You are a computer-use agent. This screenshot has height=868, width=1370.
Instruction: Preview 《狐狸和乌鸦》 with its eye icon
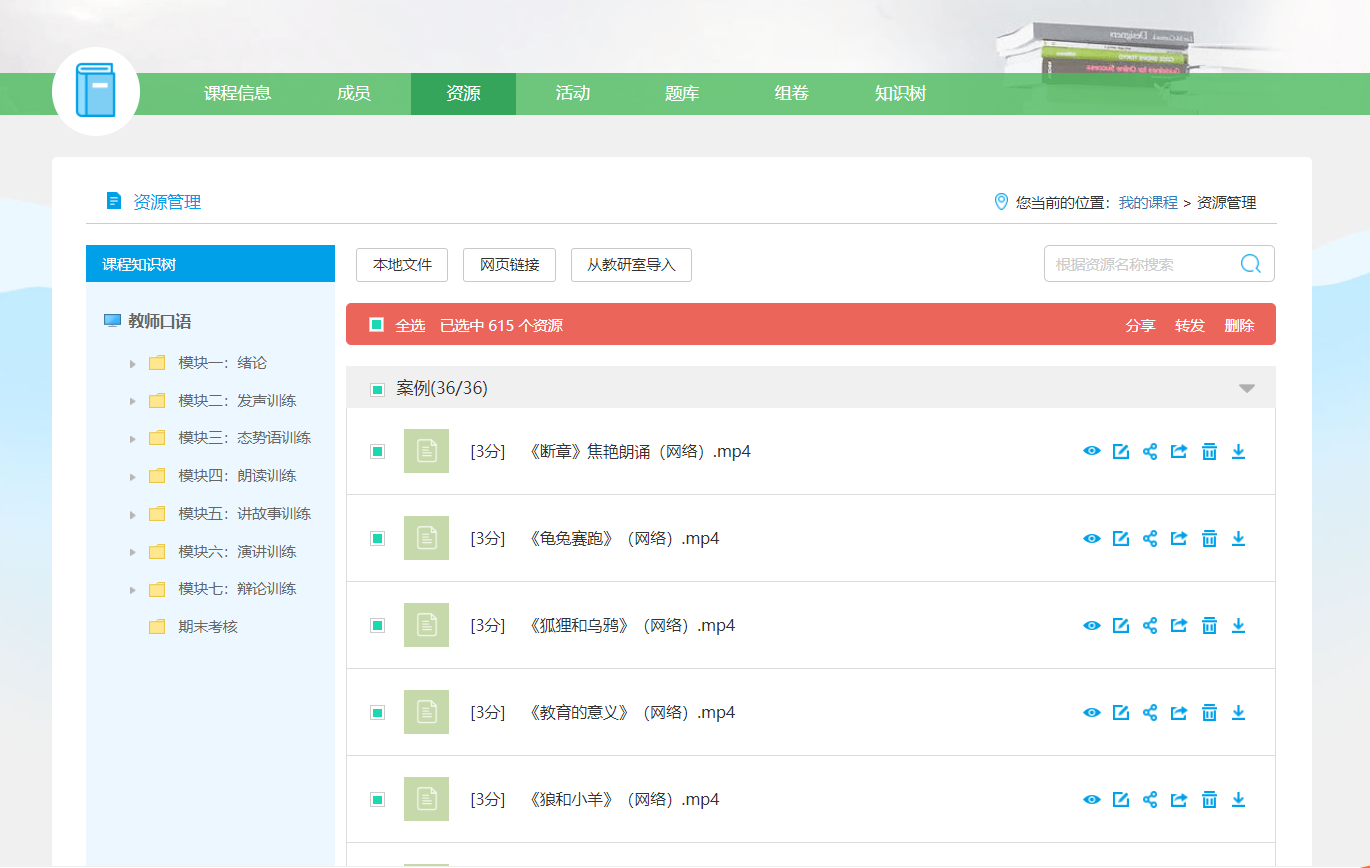tap(1092, 625)
